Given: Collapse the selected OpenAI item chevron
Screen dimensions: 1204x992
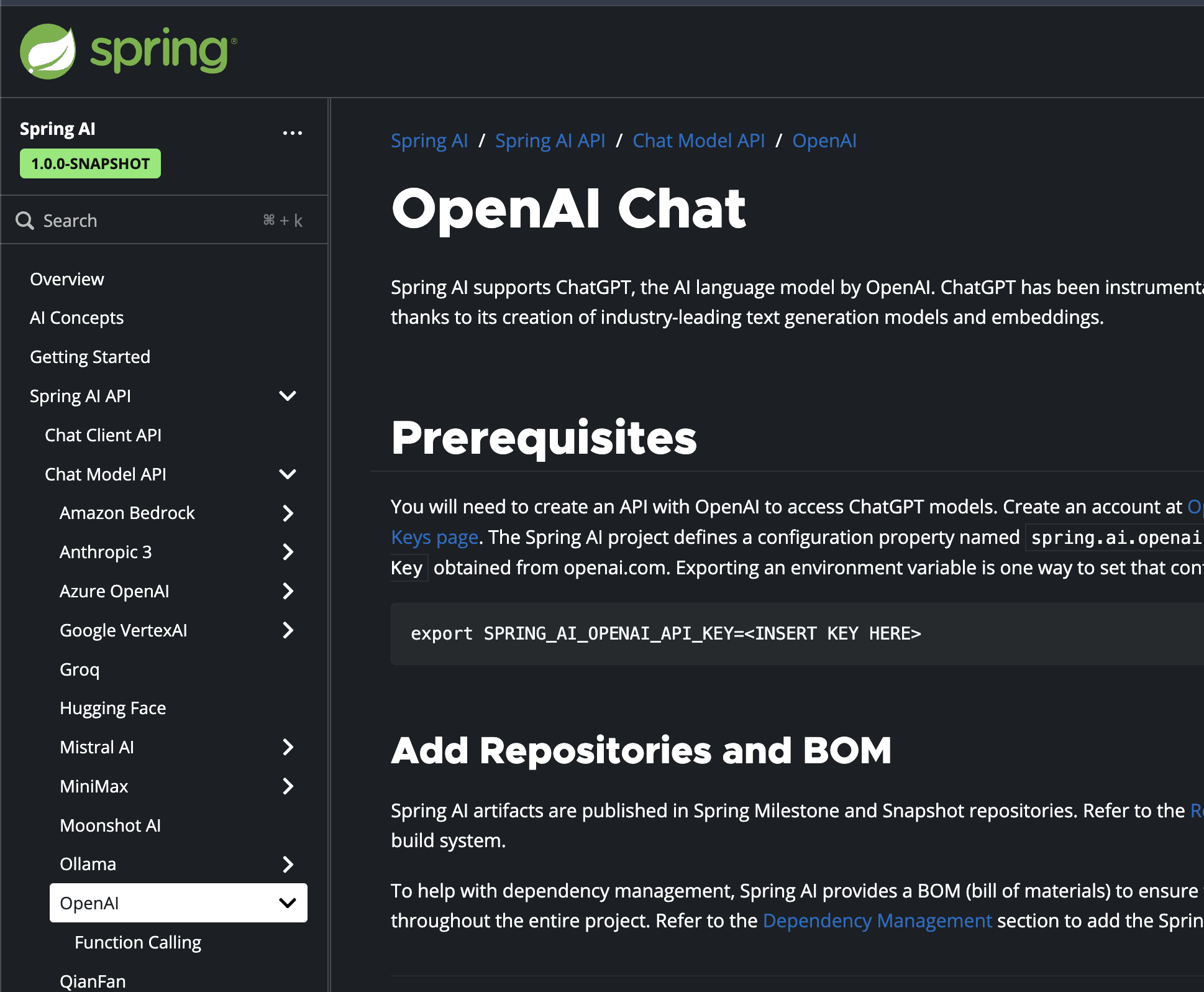Looking at the screenshot, I should [x=288, y=903].
